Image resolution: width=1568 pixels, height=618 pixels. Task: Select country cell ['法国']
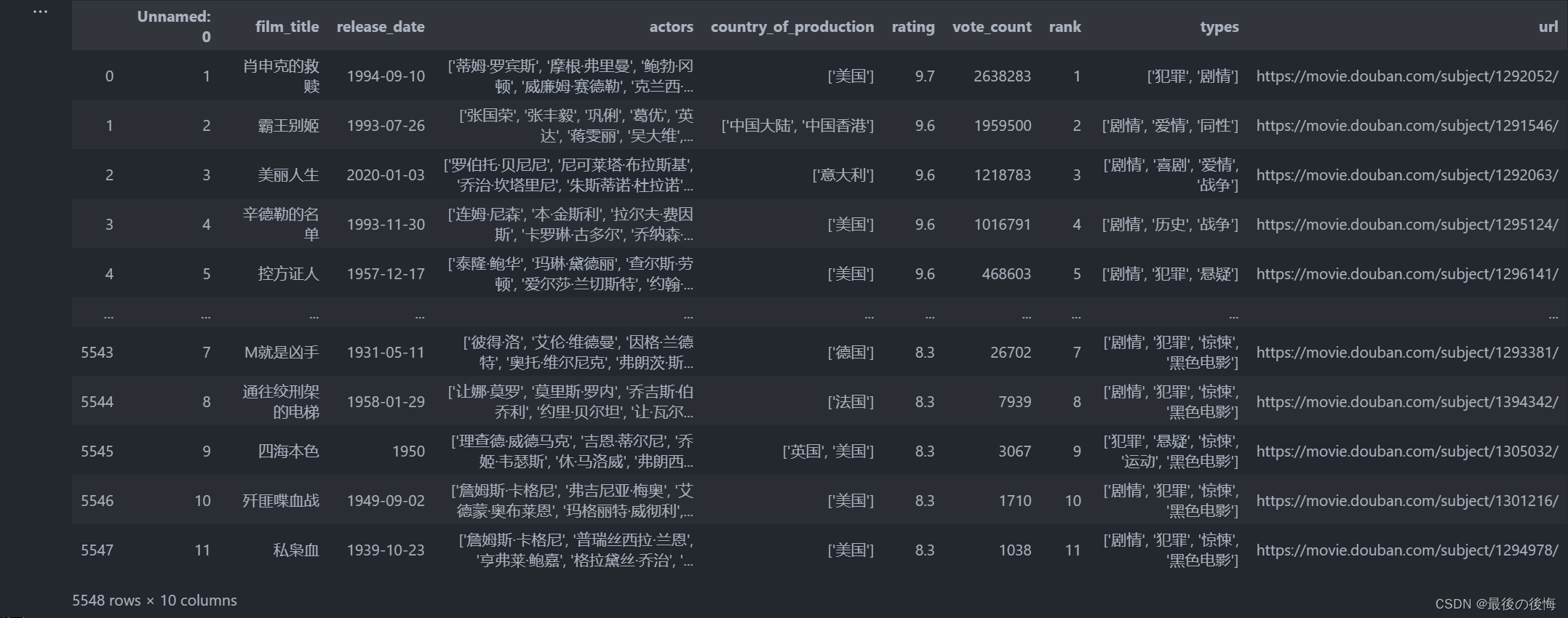pyautogui.click(x=851, y=402)
